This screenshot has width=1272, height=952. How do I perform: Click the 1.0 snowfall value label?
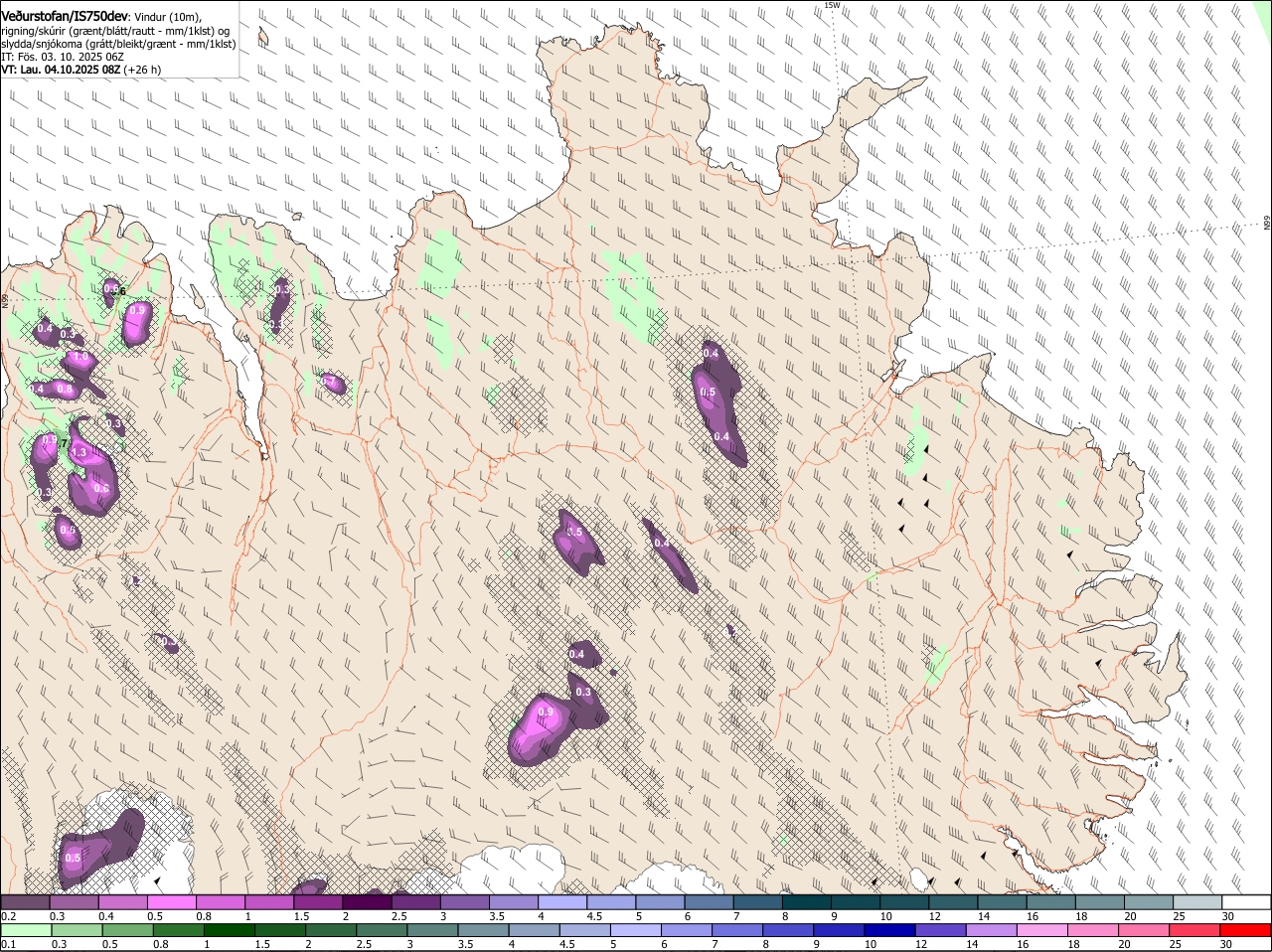click(x=81, y=357)
